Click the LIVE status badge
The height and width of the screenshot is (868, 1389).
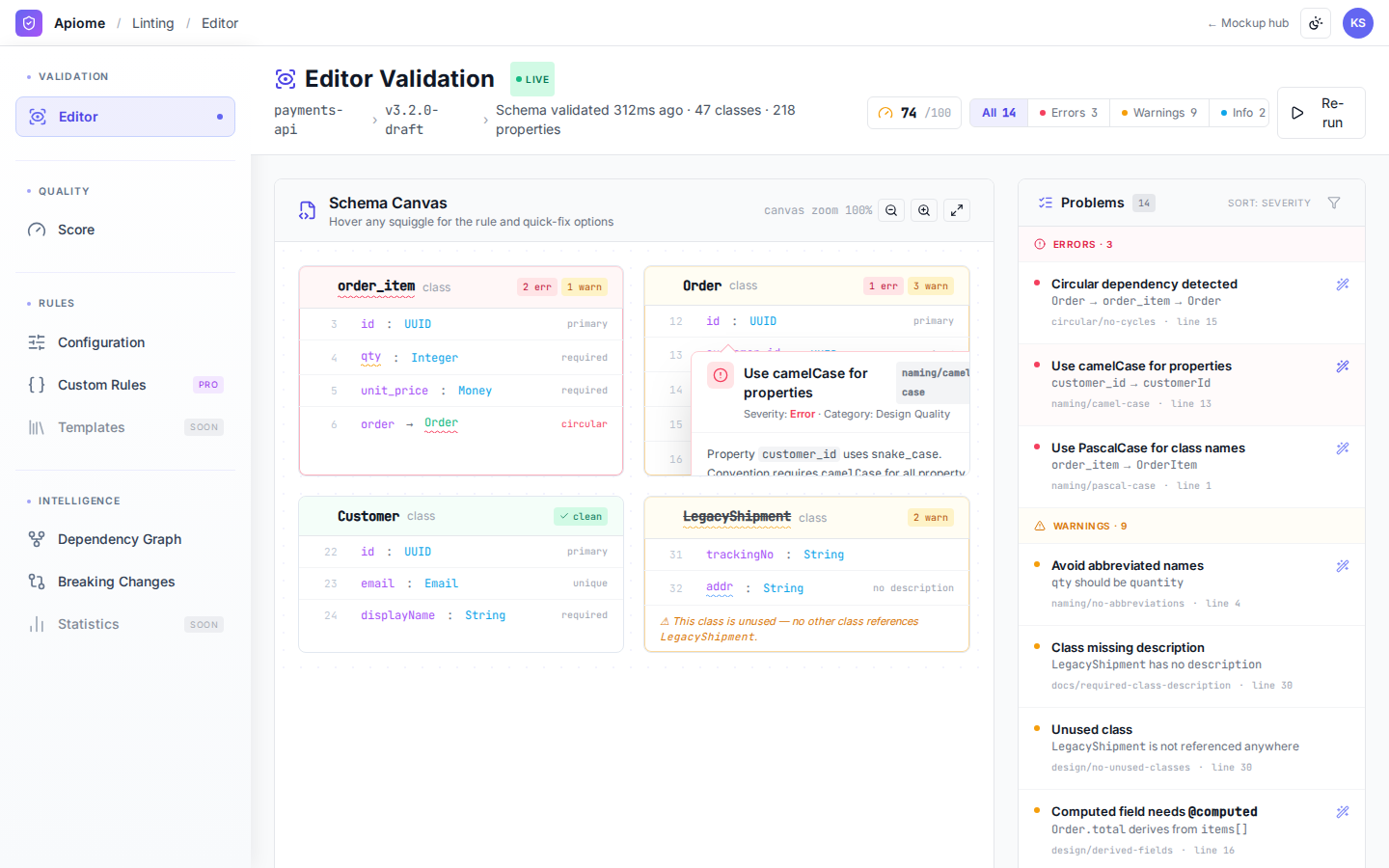[532, 79]
